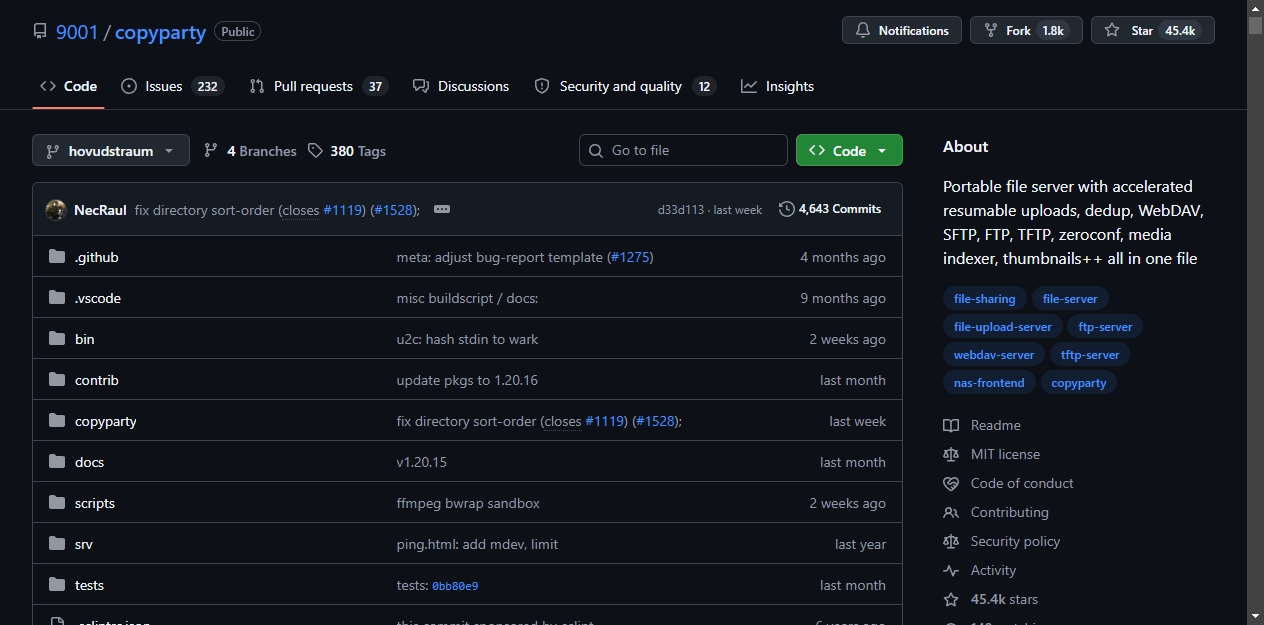
Task: Open the .github folder
Action: (97, 257)
